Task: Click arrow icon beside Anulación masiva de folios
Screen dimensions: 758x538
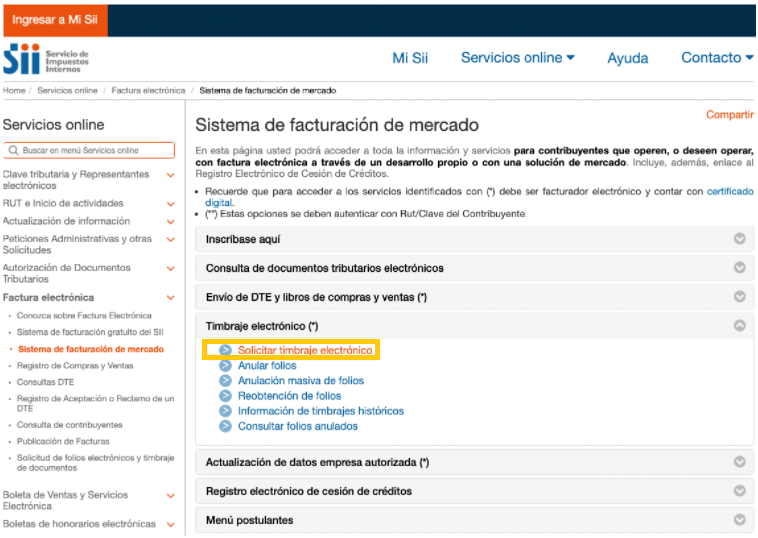Action: [225, 380]
